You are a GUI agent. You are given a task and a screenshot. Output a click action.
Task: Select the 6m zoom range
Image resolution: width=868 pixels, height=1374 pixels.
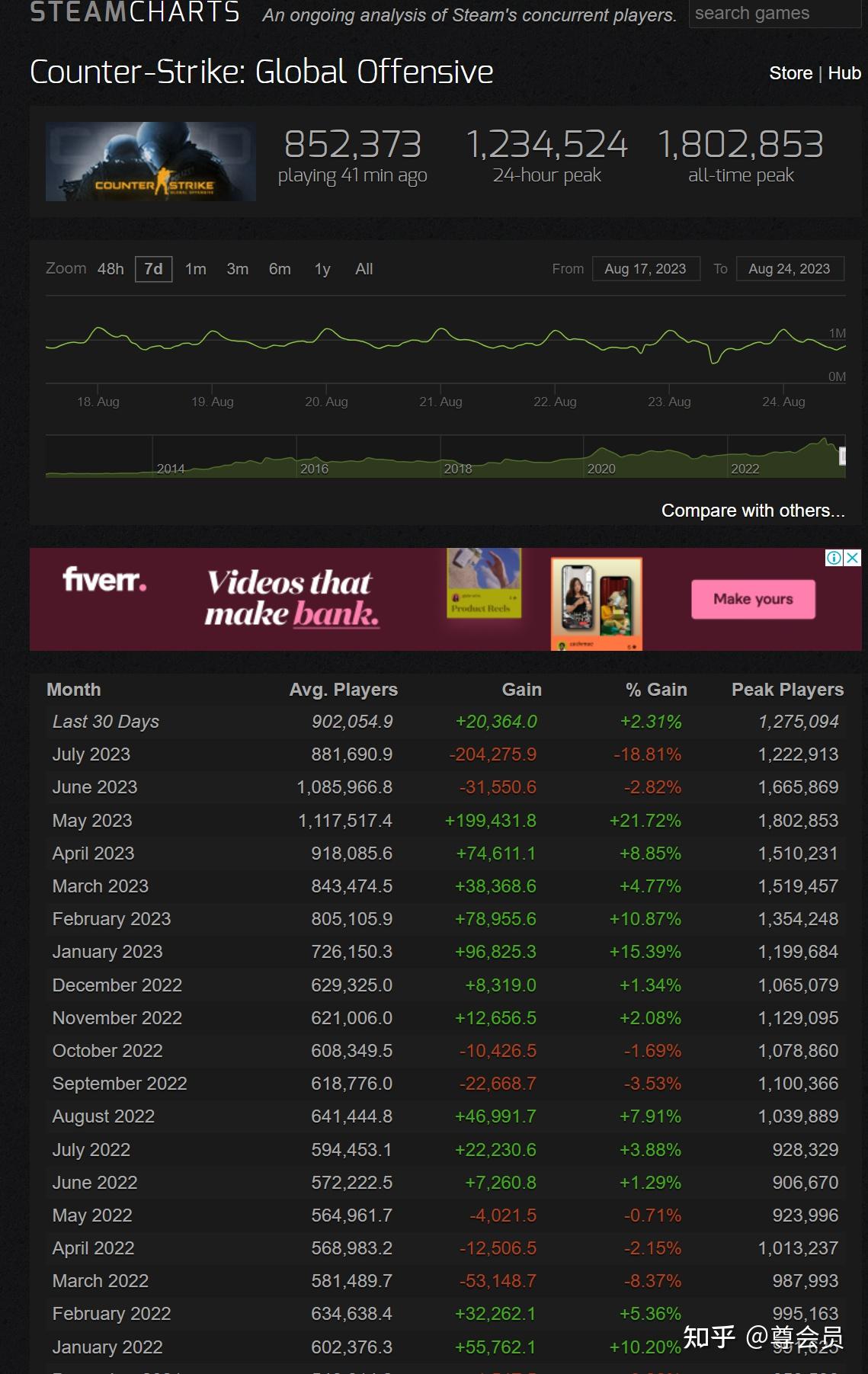click(280, 269)
